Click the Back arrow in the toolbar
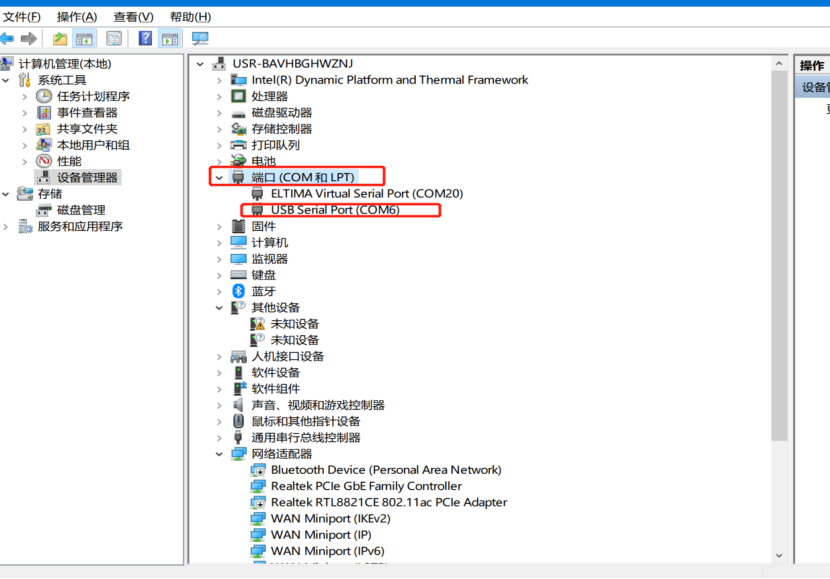This screenshot has height=579, width=830. pos(7,39)
